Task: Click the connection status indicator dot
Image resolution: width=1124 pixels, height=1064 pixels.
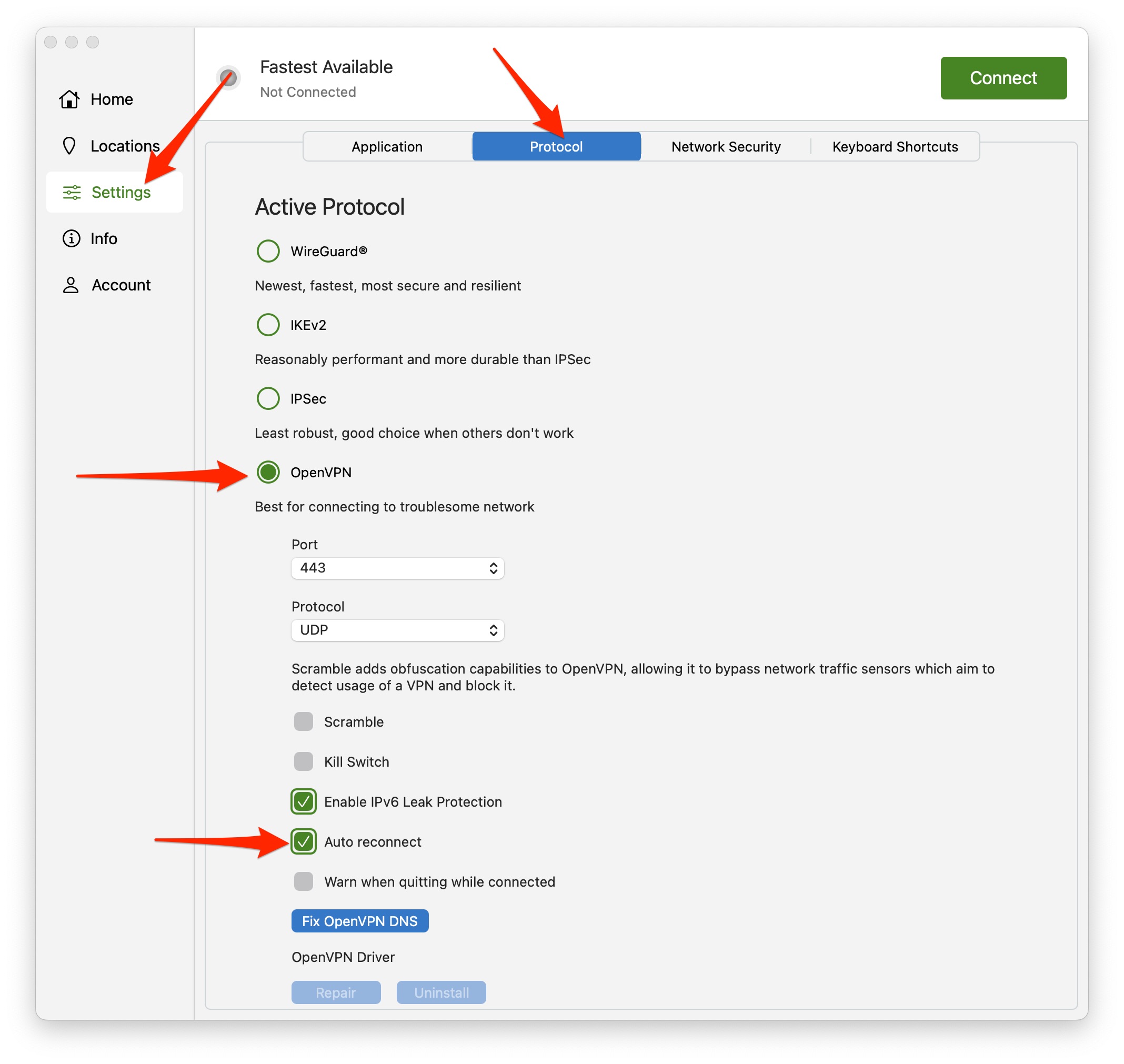Action: click(229, 78)
